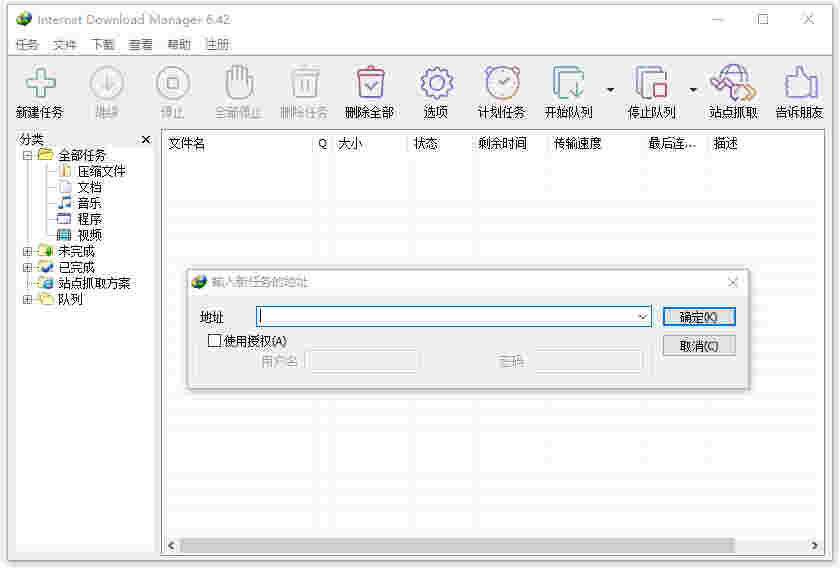Click the 删除全部 toolbar icon
The width and height of the screenshot is (840, 568).
click(371, 83)
